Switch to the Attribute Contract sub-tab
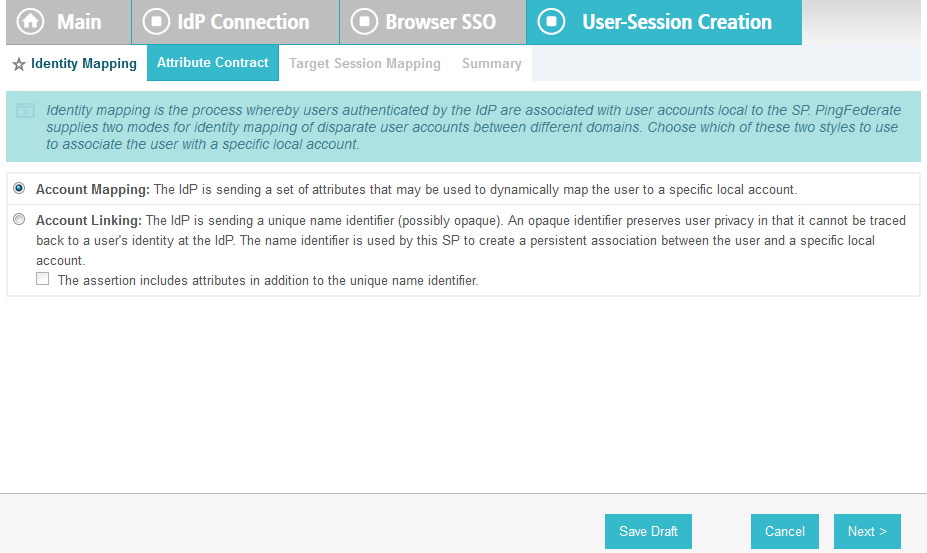The image size is (927, 553). click(213, 62)
